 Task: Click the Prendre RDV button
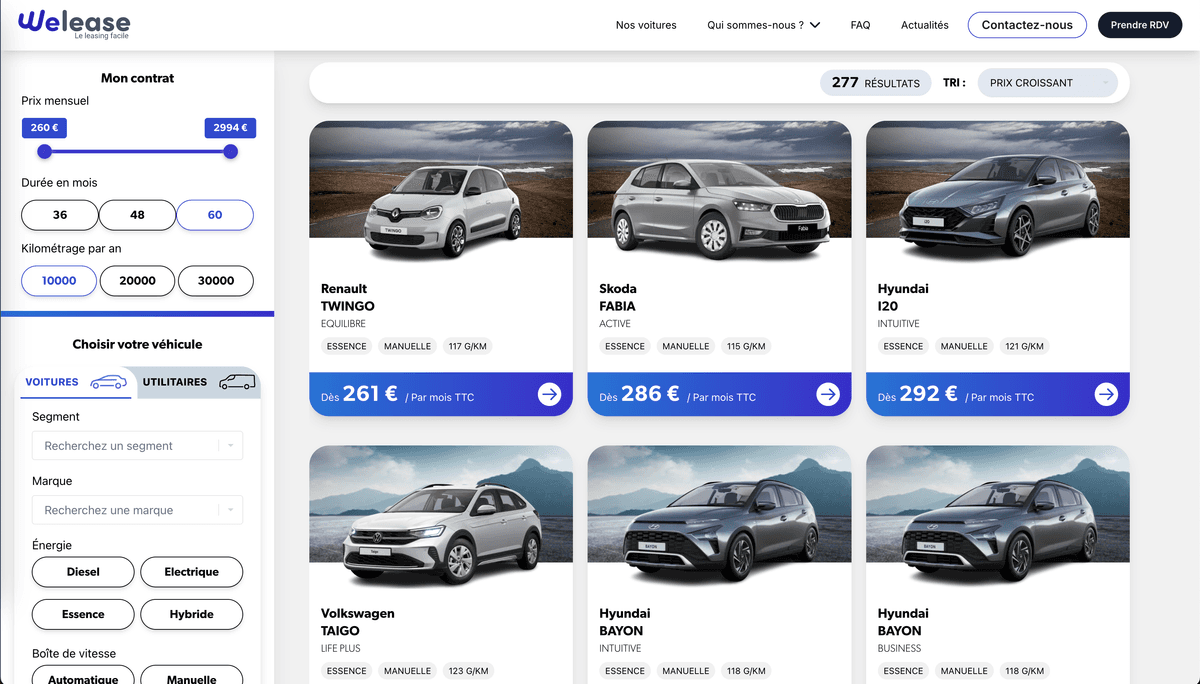pyautogui.click(x=1139, y=25)
